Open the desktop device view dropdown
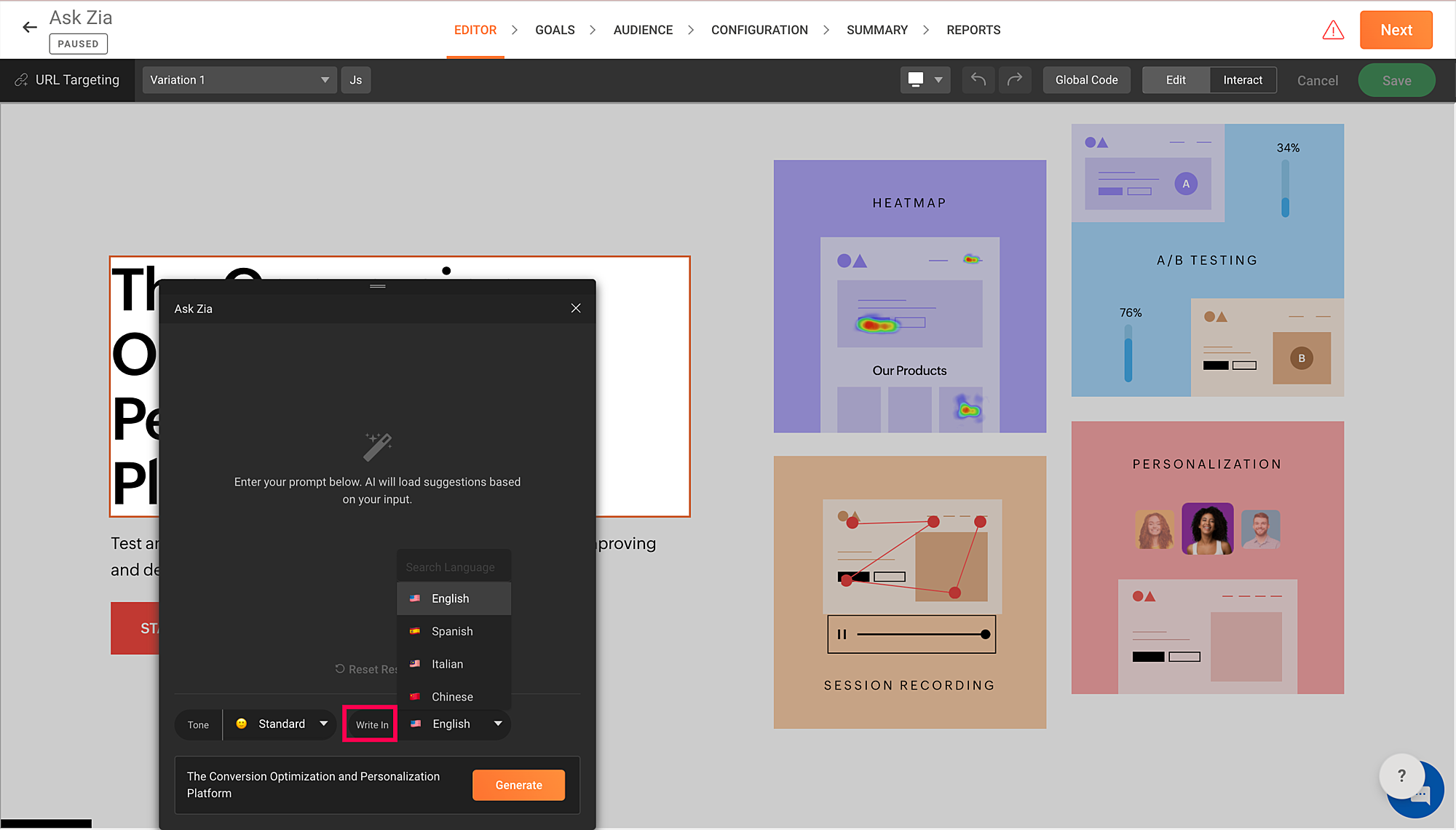The width and height of the screenshot is (1456, 830). point(925,80)
